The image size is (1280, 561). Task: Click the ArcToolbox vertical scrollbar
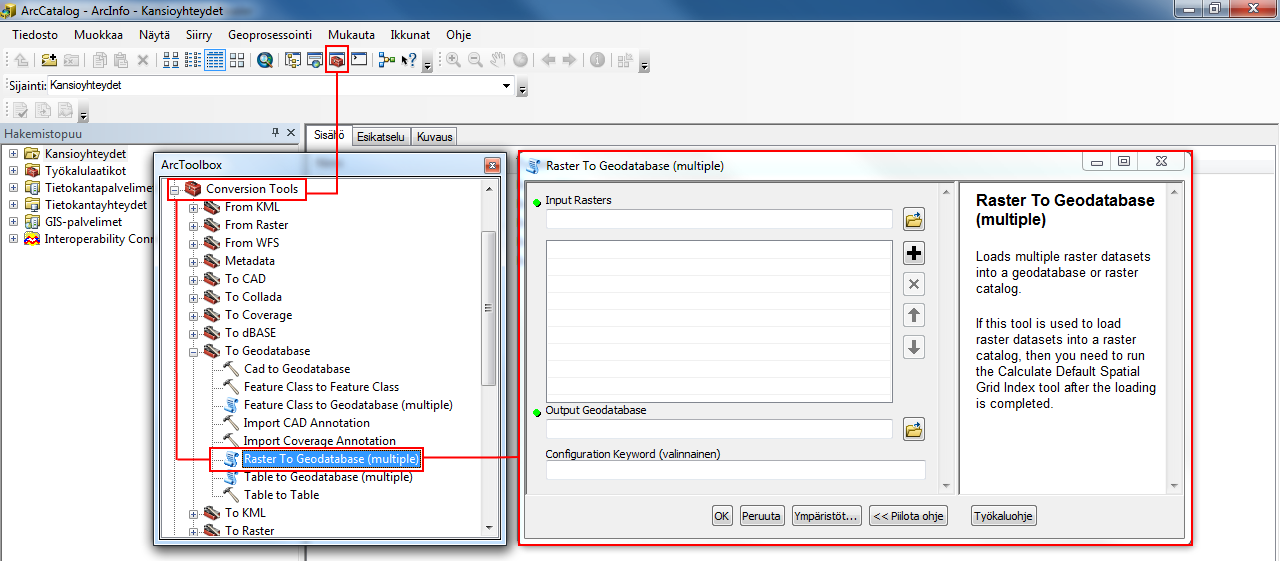(489, 308)
